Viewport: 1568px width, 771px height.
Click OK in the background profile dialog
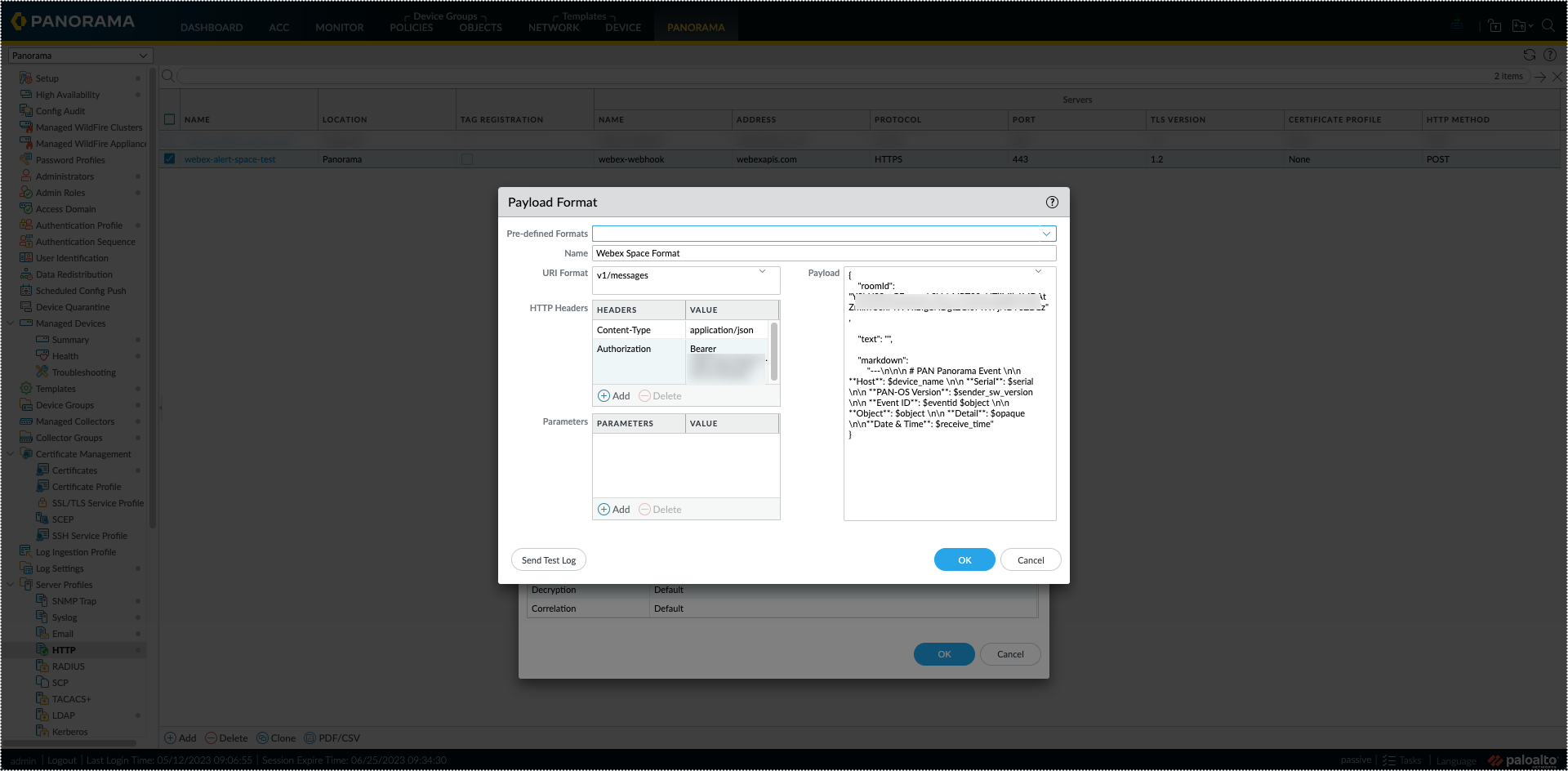(944, 654)
